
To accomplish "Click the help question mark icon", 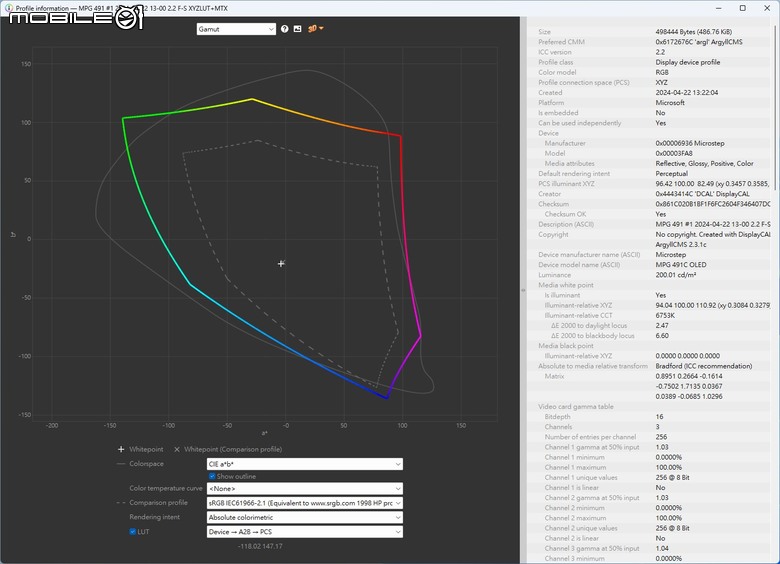I will pyautogui.click(x=285, y=29).
